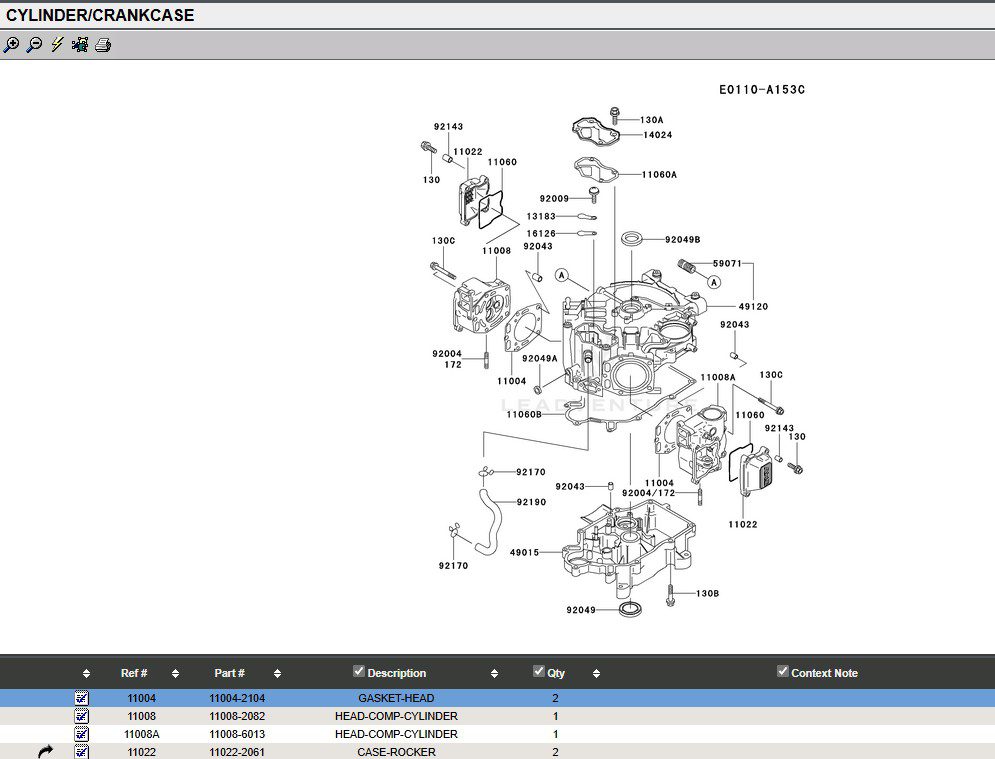The width and height of the screenshot is (995, 759).
Task: Open the GASKET-HEAD row
Action: click(x=396, y=698)
